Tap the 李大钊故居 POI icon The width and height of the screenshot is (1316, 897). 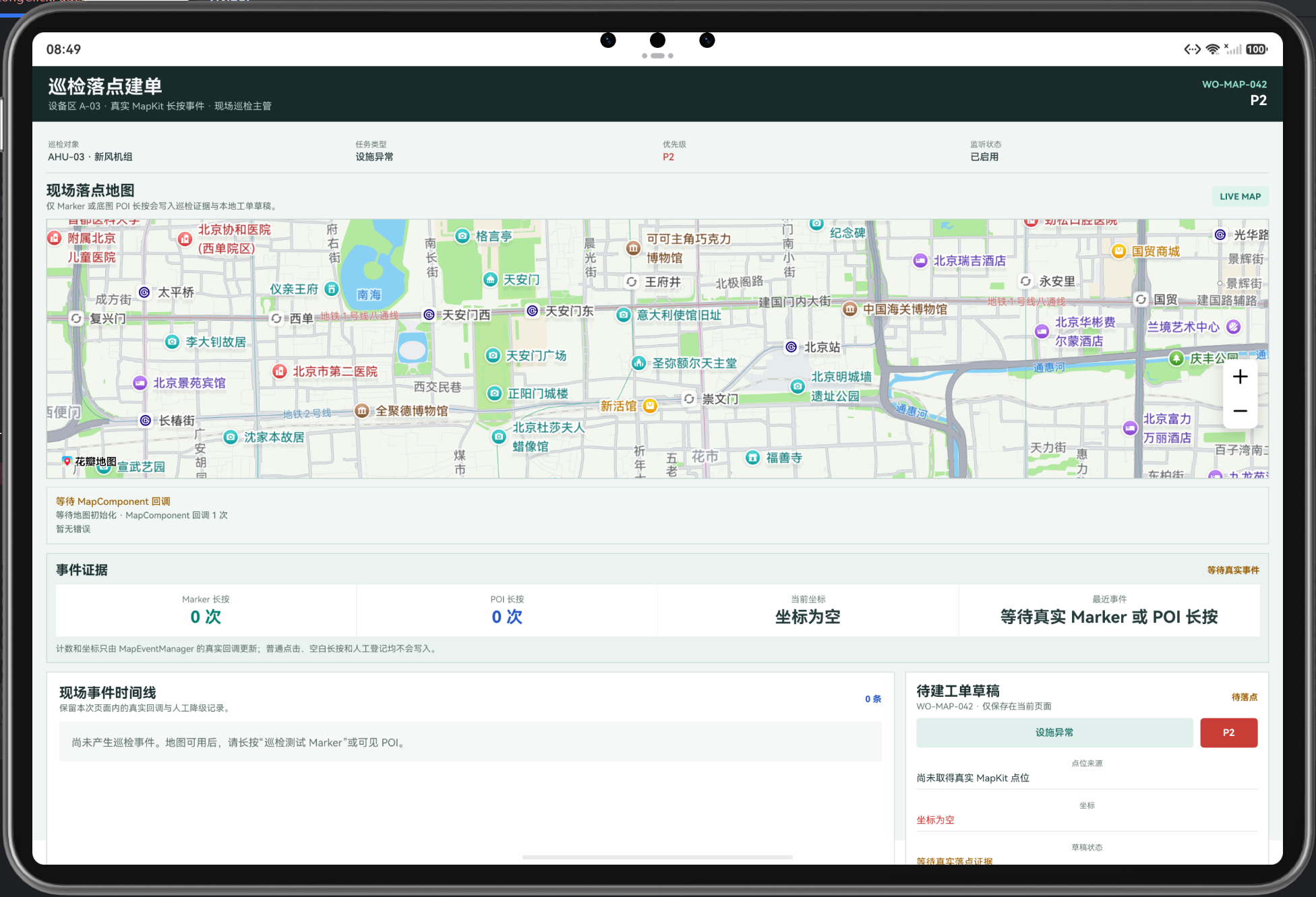172,342
